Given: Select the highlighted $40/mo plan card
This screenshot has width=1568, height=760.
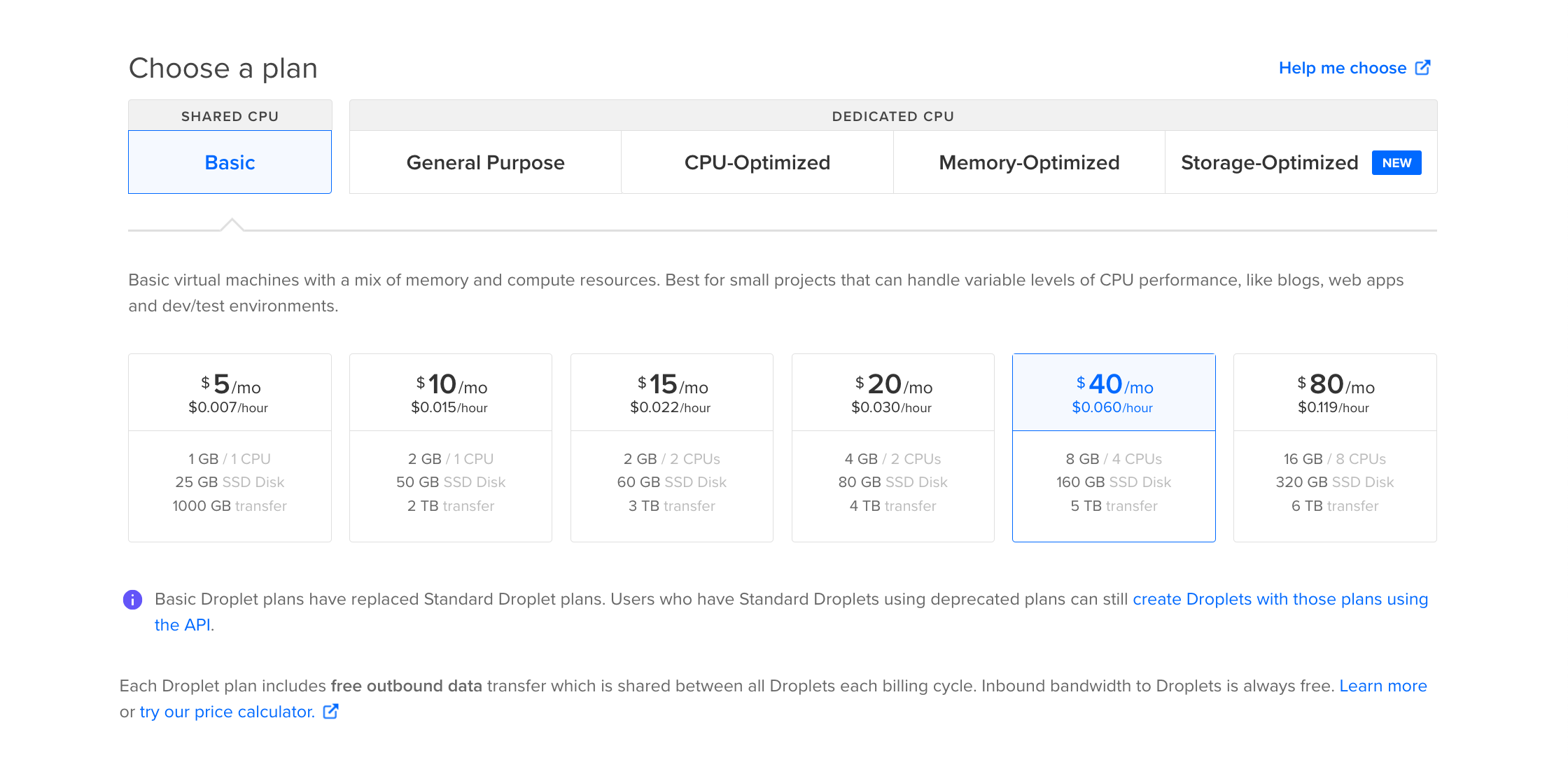Looking at the screenshot, I should (1114, 448).
